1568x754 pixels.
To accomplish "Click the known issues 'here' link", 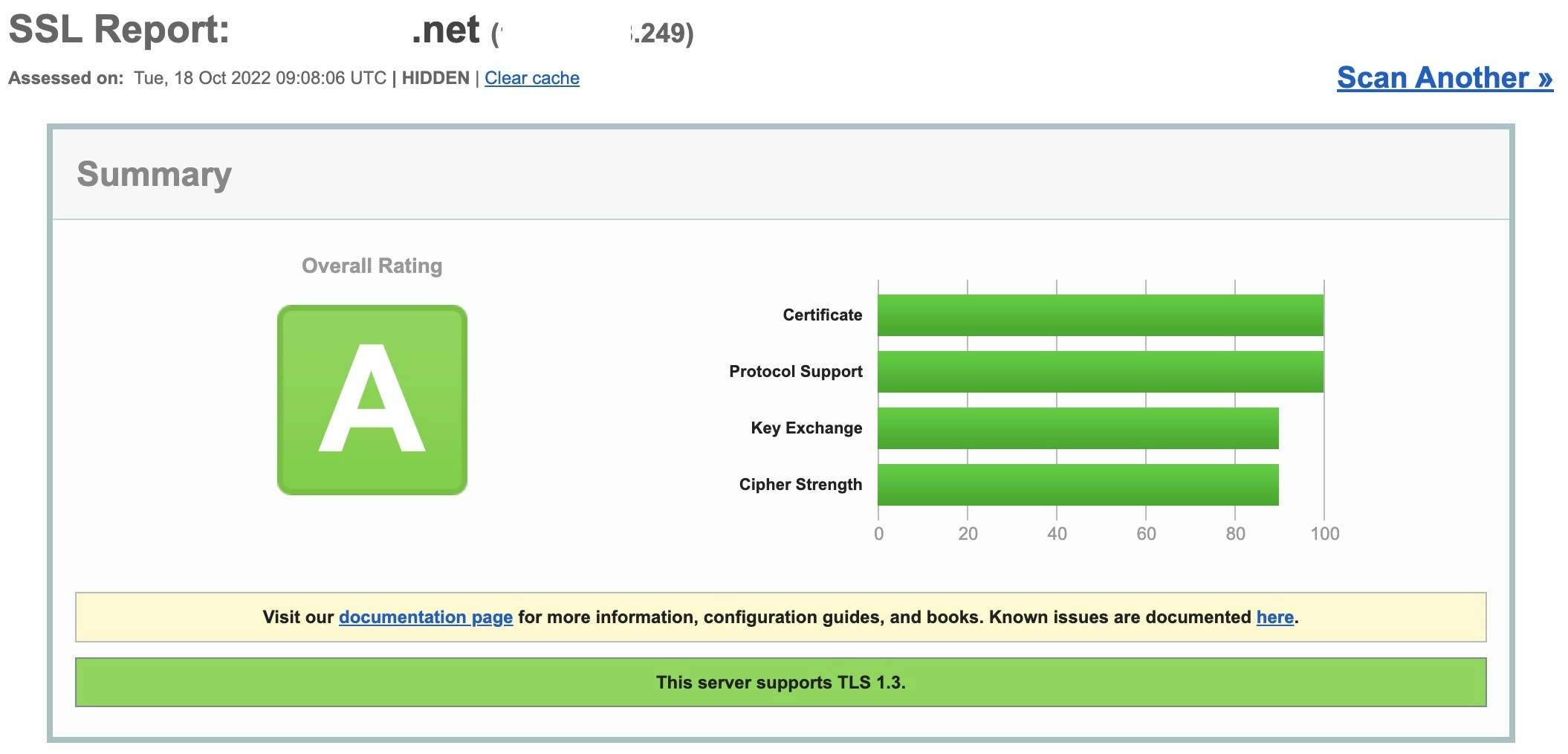I will pos(1276,617).
